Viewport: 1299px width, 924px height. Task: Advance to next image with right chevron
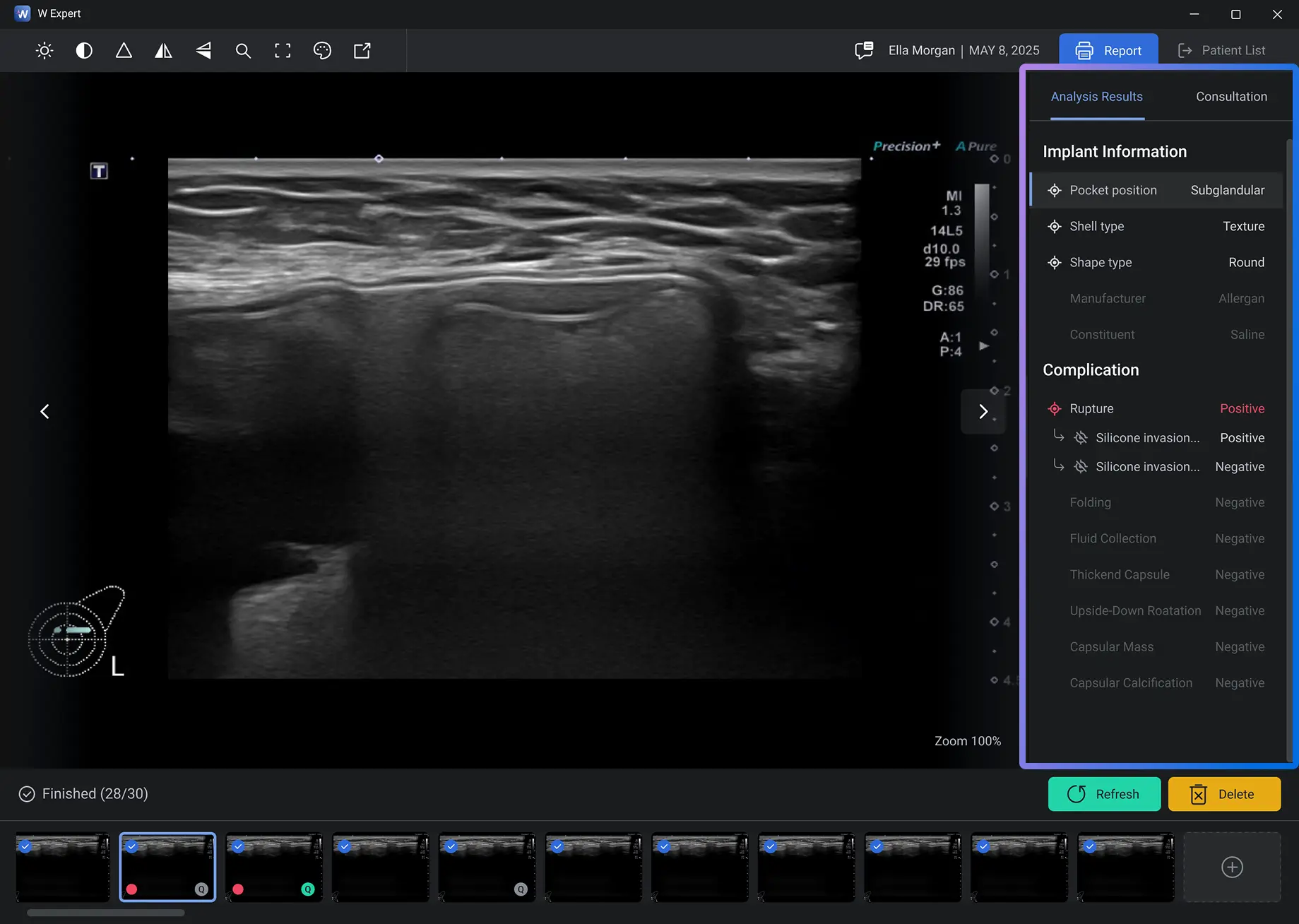click(983, 410)
